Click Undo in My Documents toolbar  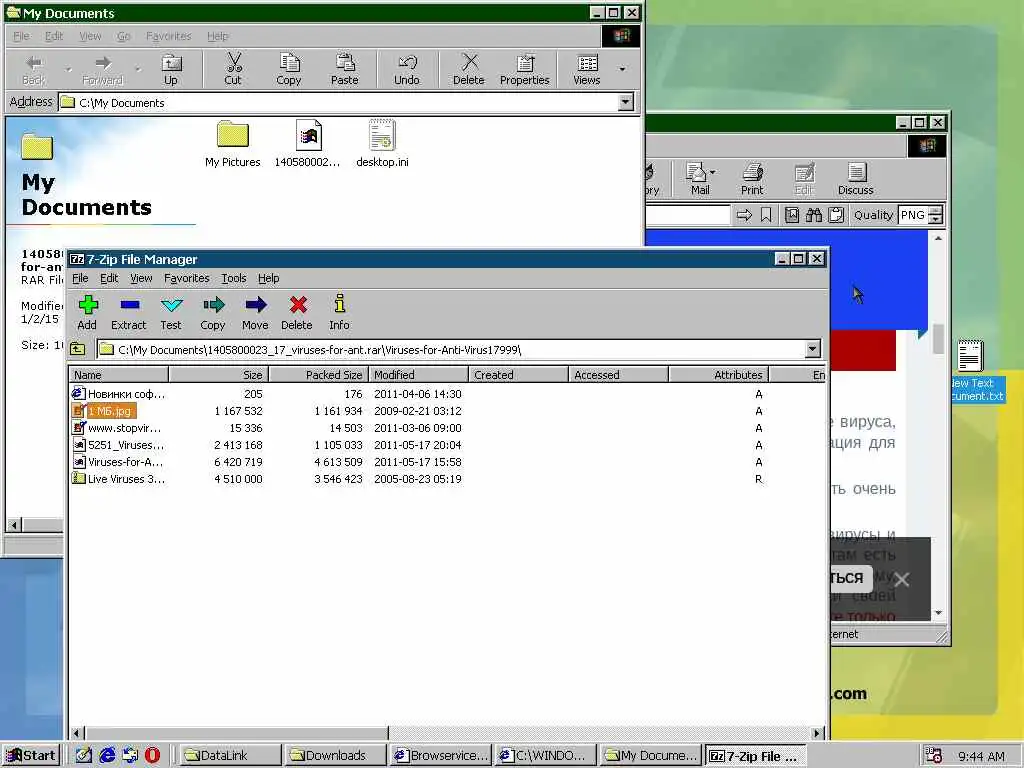pyautogui.click(x=407, y=69)
